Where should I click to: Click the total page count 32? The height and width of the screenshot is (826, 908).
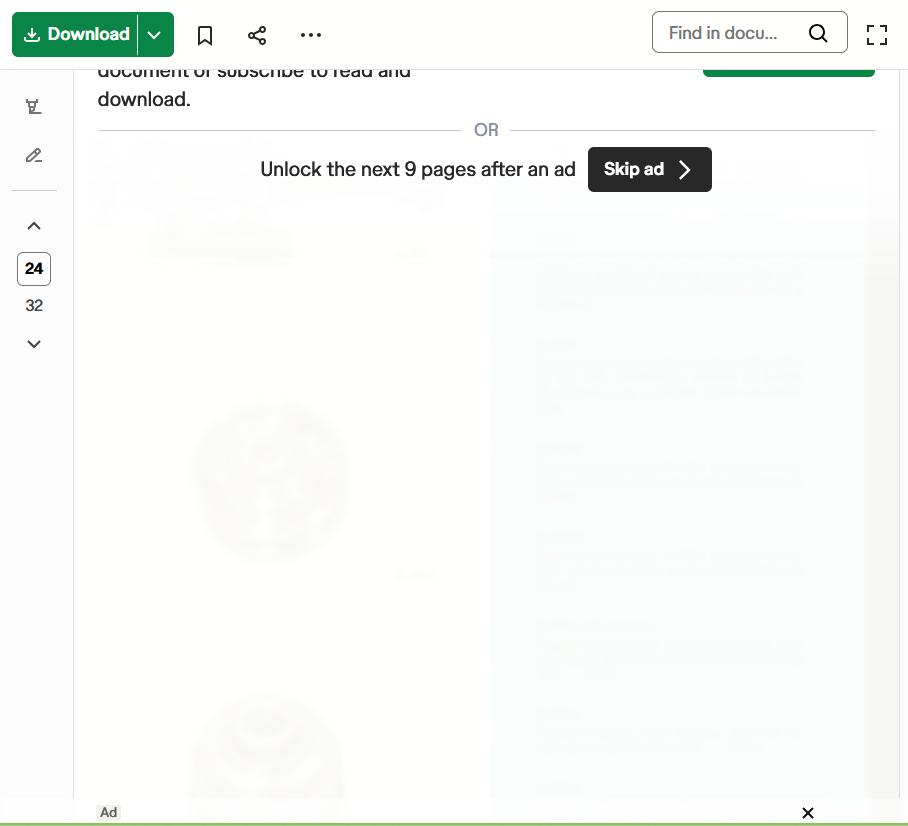pyautogui.click(x=34, y=306)
